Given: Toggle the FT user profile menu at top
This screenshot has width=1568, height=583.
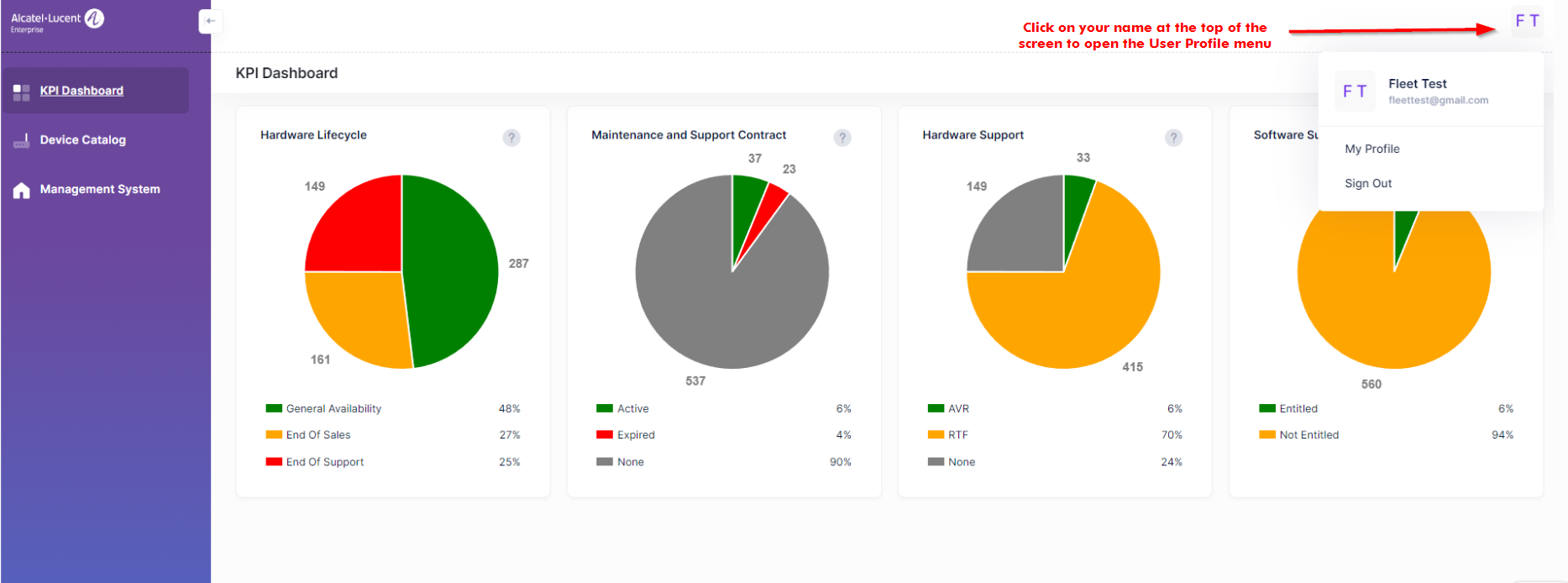Looking at the screenshot, I should click(x=1526, y=21).
